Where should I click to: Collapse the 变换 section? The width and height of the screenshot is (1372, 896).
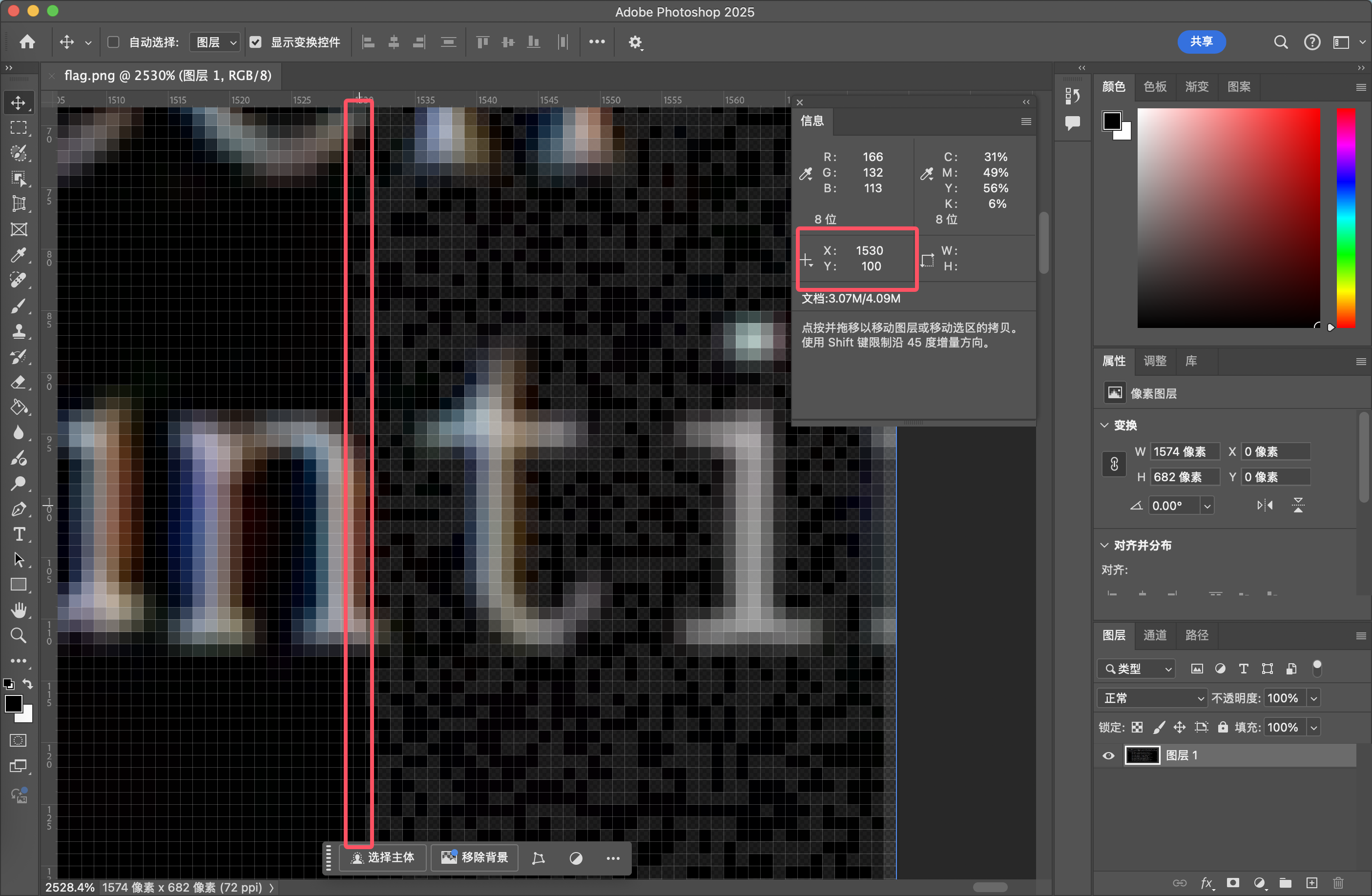pyautogui.click(x=1104, y=425)
